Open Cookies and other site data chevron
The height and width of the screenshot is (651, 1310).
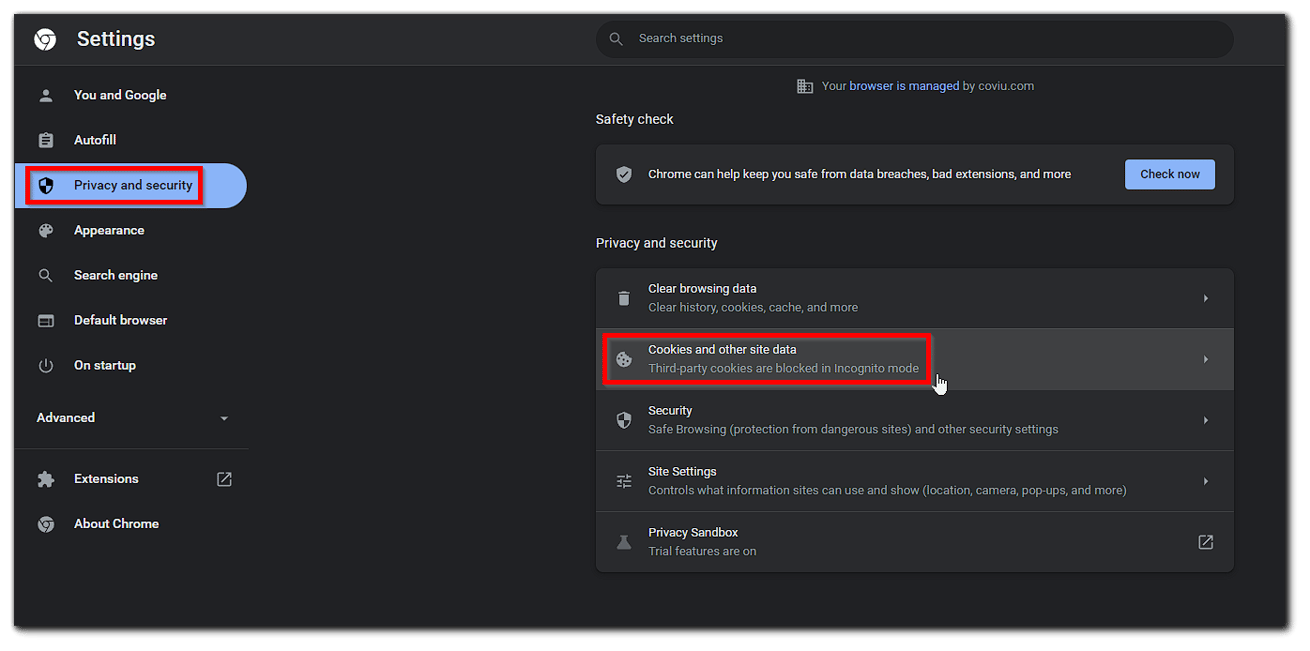click(1205, 359)
